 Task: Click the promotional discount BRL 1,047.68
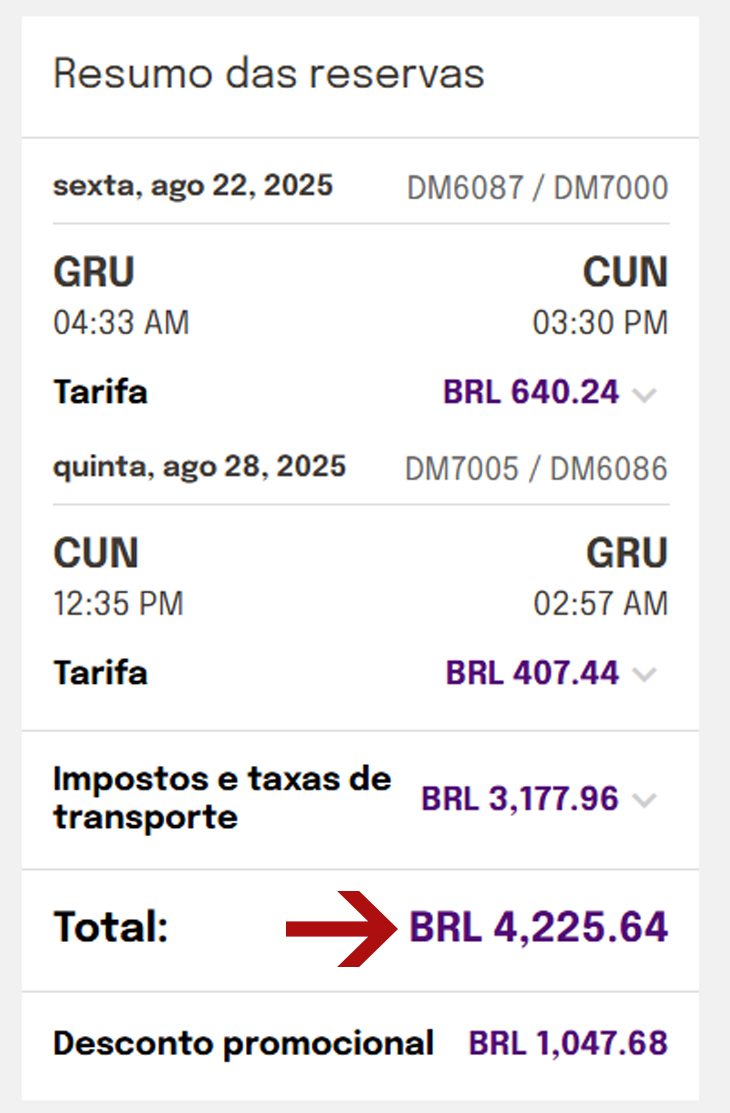coord(568,1043)
